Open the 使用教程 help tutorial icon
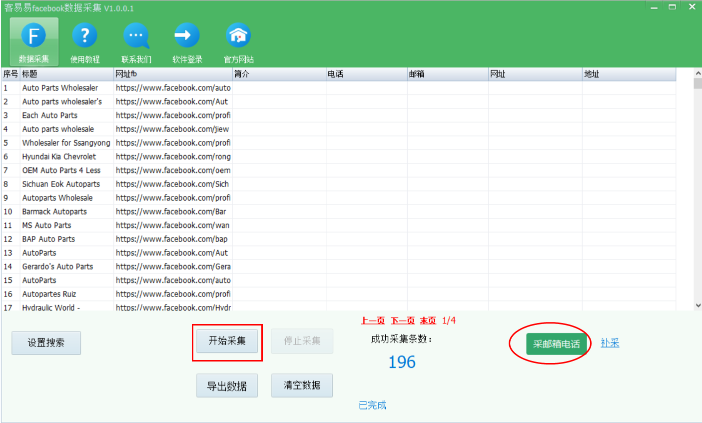The image size is (702, 423). point(85,42)
